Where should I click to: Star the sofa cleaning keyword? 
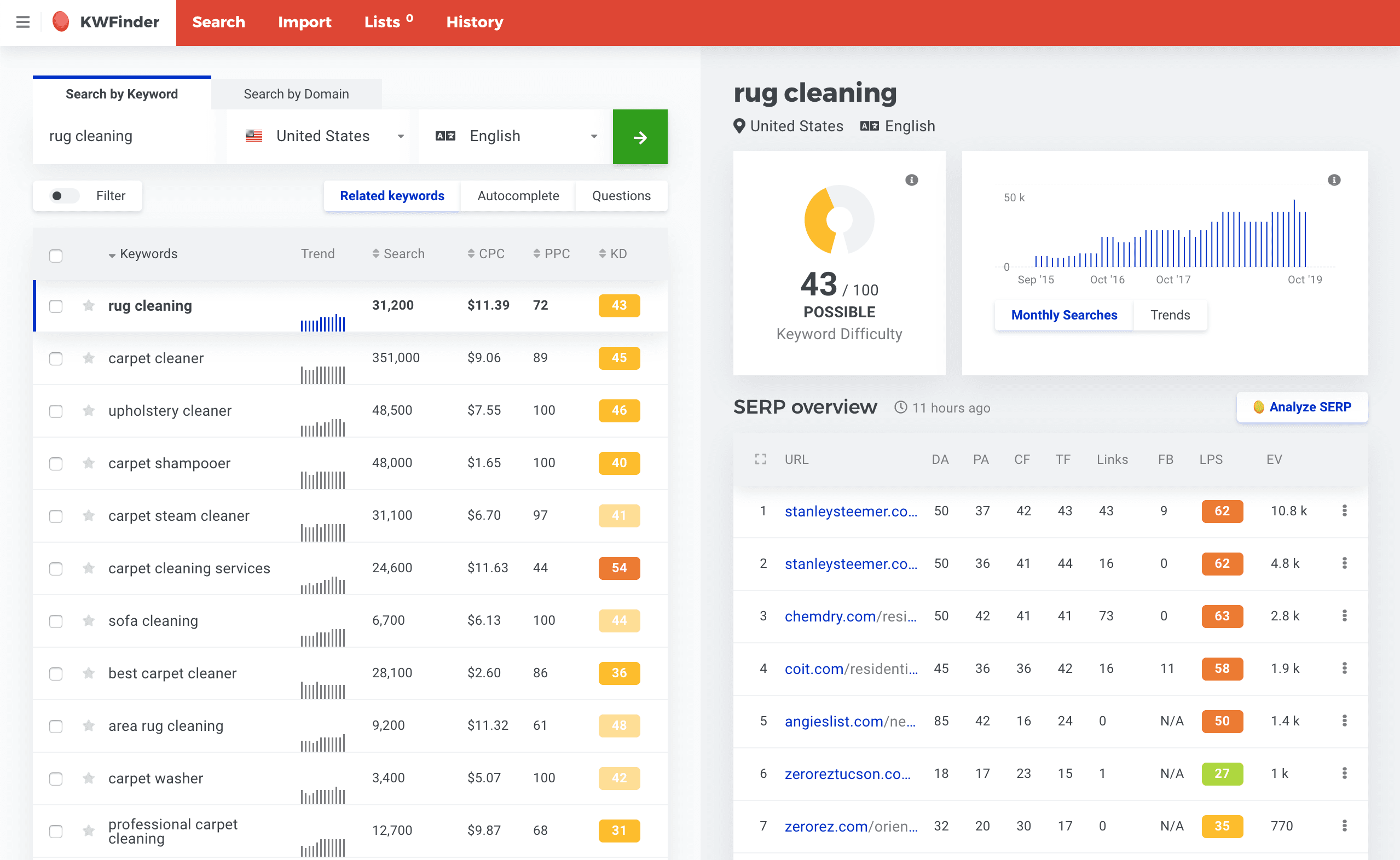pyautogui.click(x=88, y=620)
